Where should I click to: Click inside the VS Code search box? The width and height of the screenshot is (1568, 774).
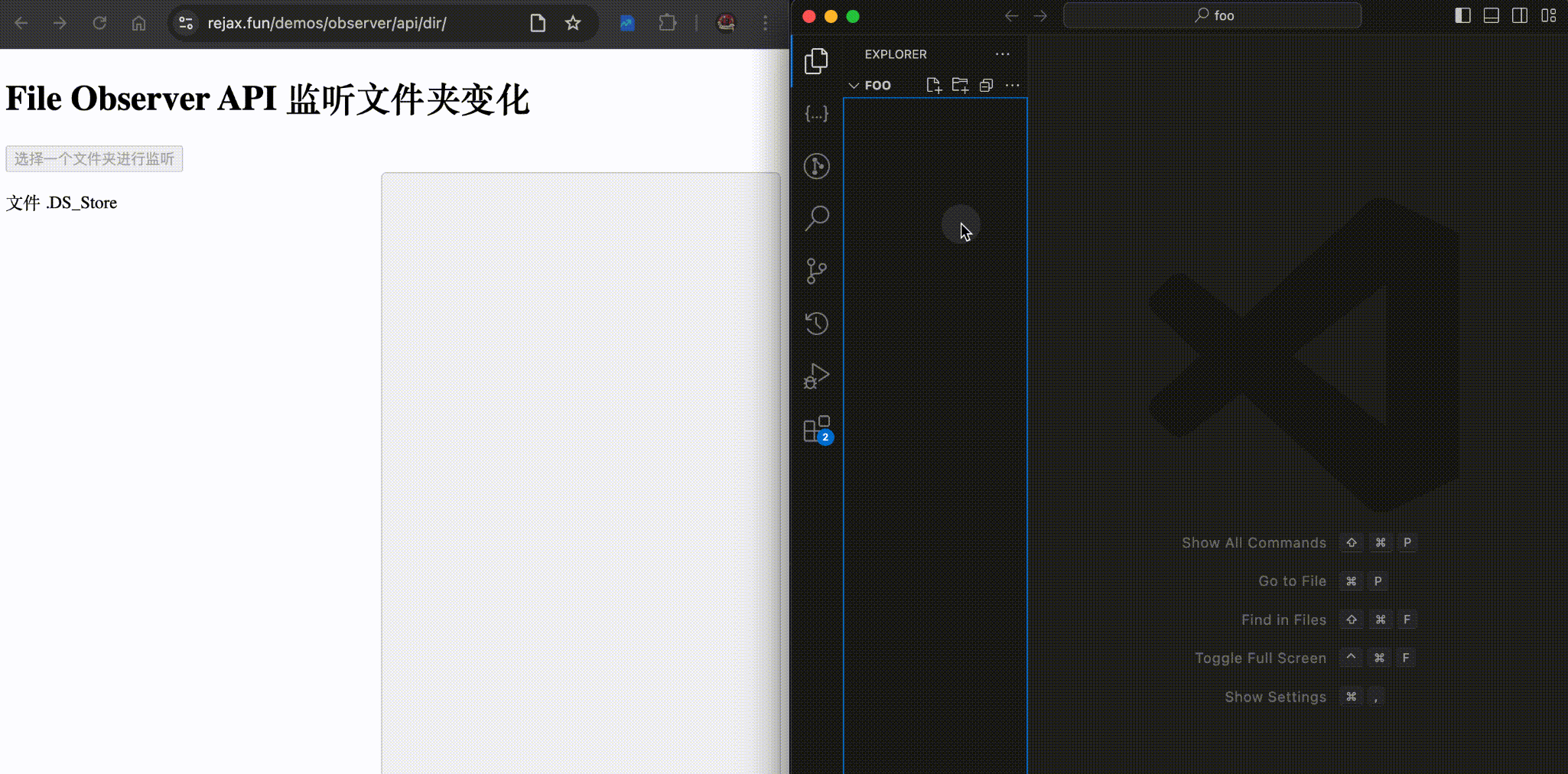coord(1212,15)
